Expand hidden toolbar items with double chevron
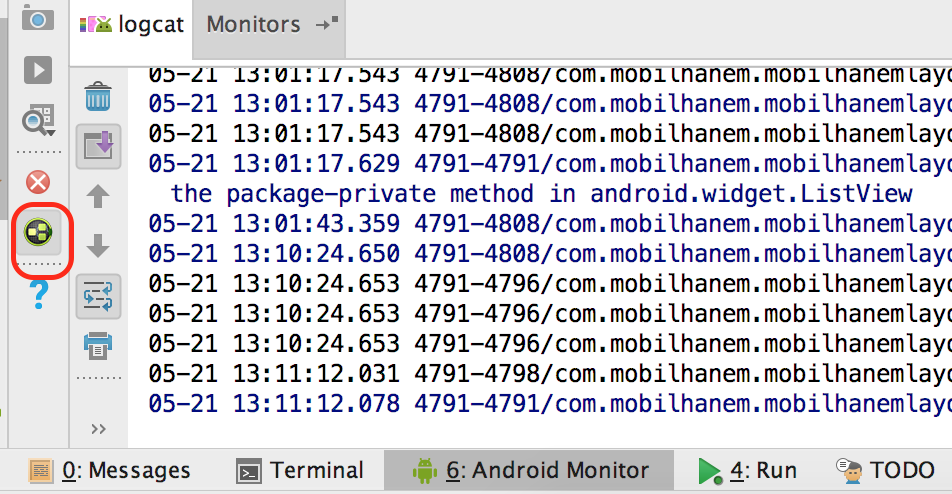 click(98, 429)
